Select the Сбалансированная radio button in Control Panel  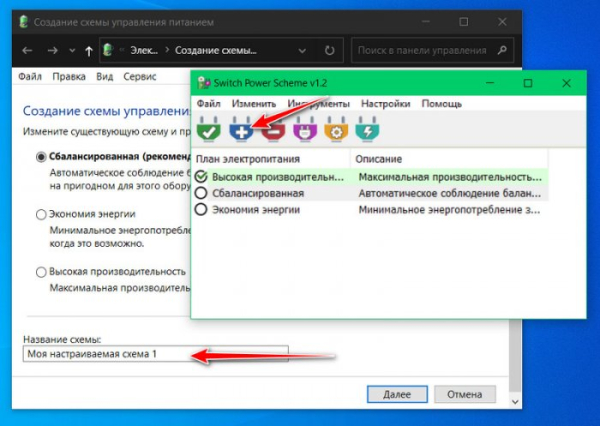41,157
